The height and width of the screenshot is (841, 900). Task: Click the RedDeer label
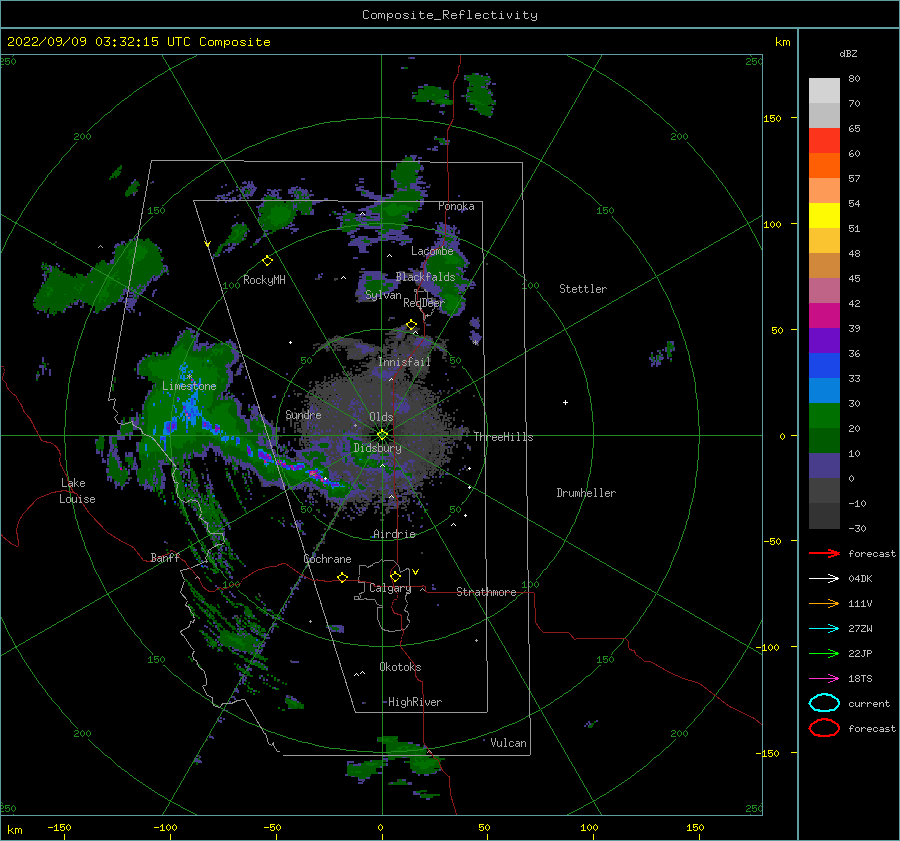point(424,303)
